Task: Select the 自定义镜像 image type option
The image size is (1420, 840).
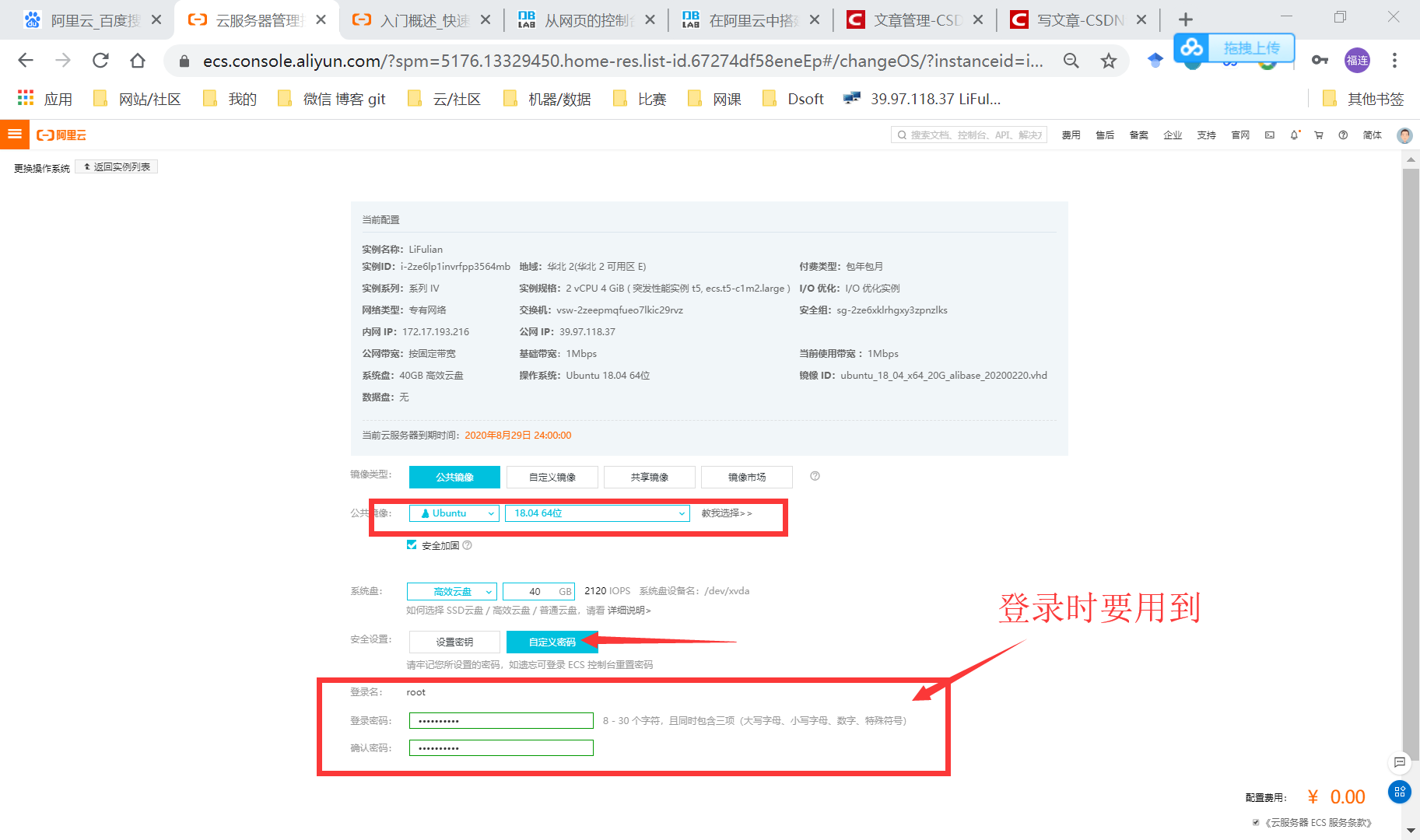Action: [552, 476]
